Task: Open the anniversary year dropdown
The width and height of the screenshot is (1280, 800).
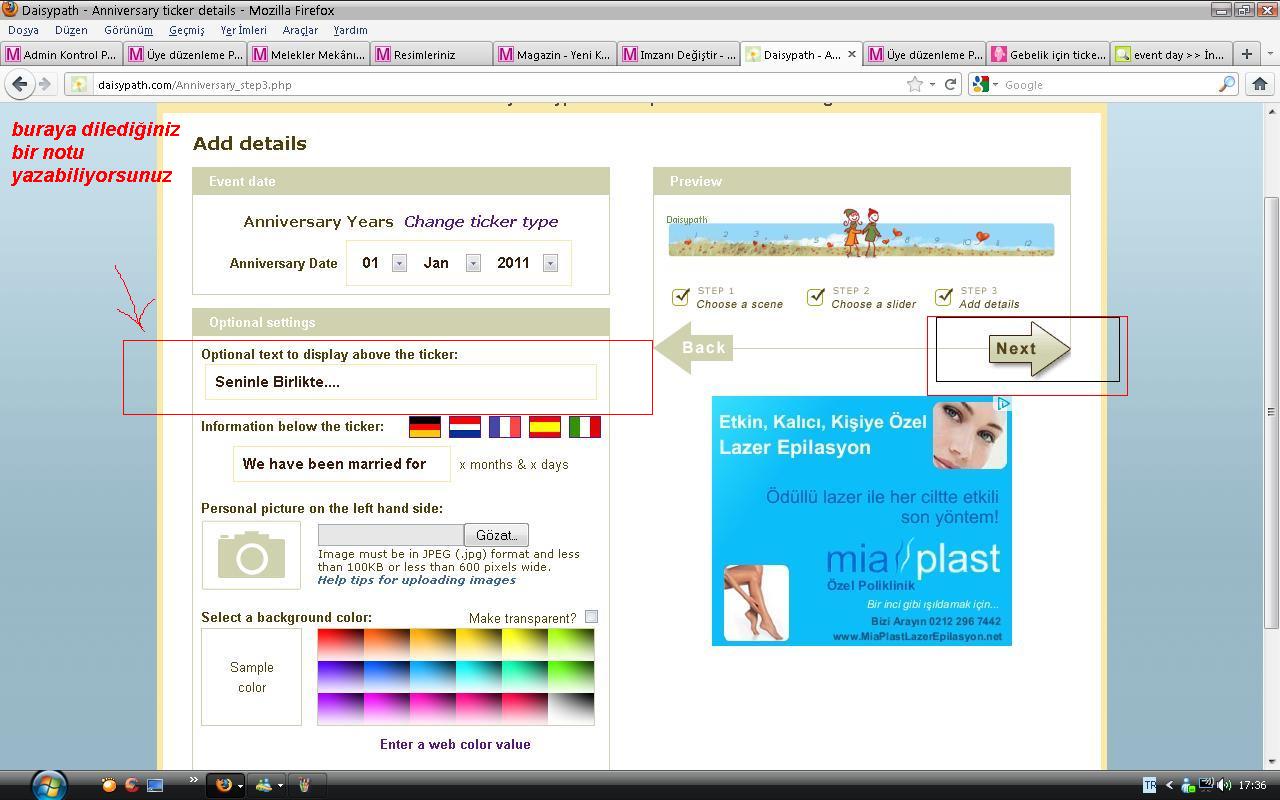Action: click(550, 263)
